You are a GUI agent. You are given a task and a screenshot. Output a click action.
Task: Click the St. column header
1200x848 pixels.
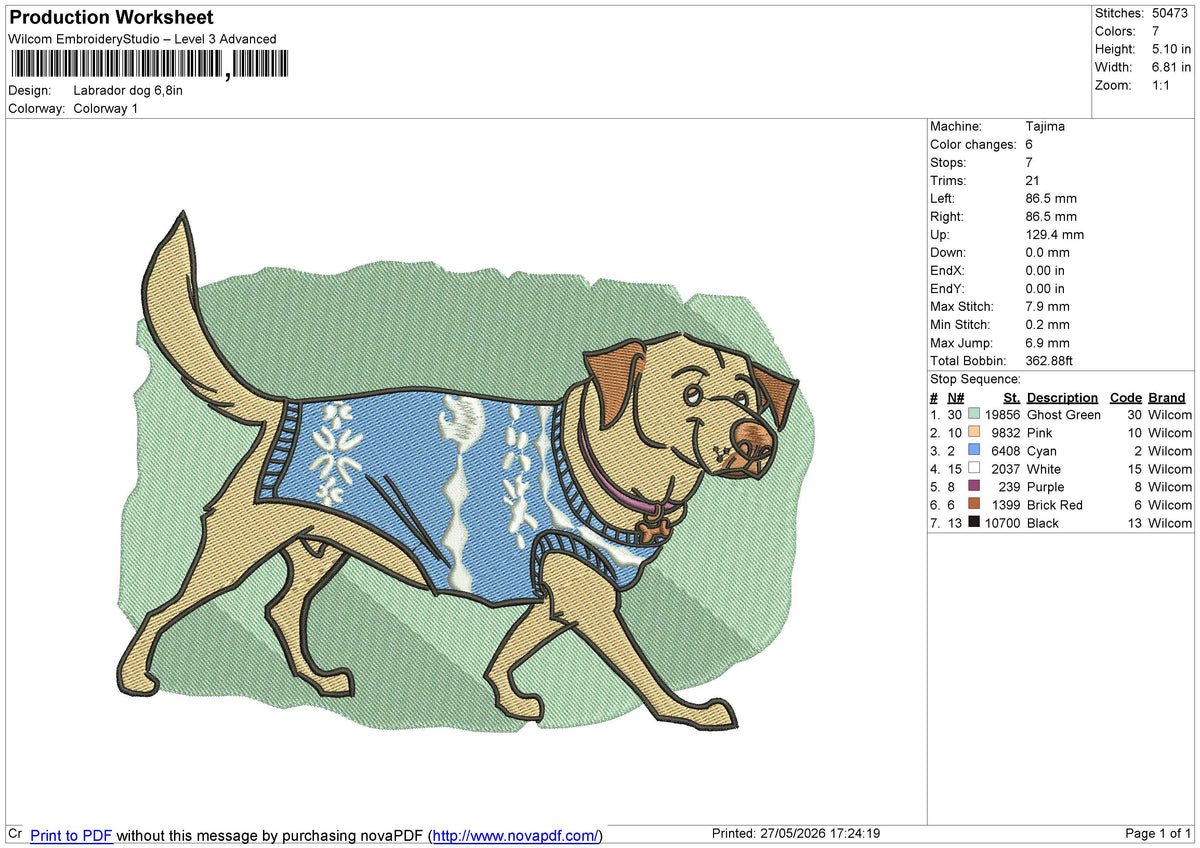tap(1011, 397)
